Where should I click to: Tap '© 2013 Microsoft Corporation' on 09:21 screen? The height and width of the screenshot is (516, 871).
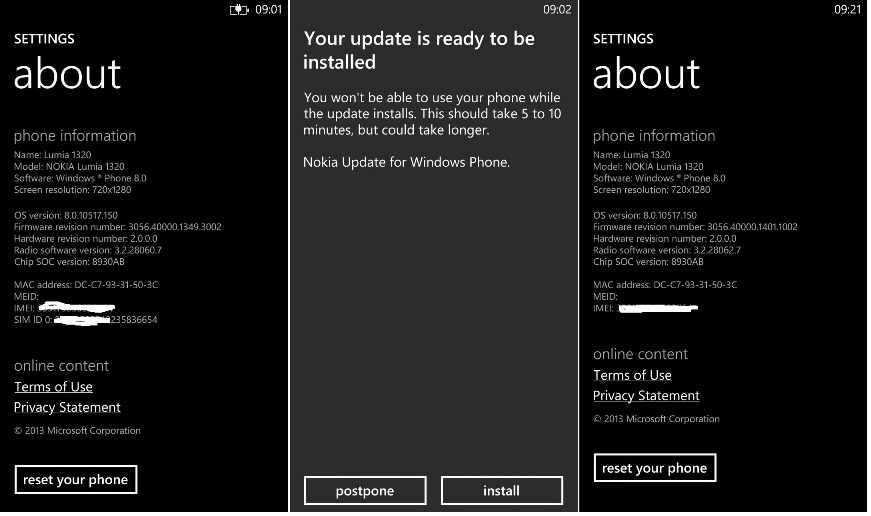[656, 419]
